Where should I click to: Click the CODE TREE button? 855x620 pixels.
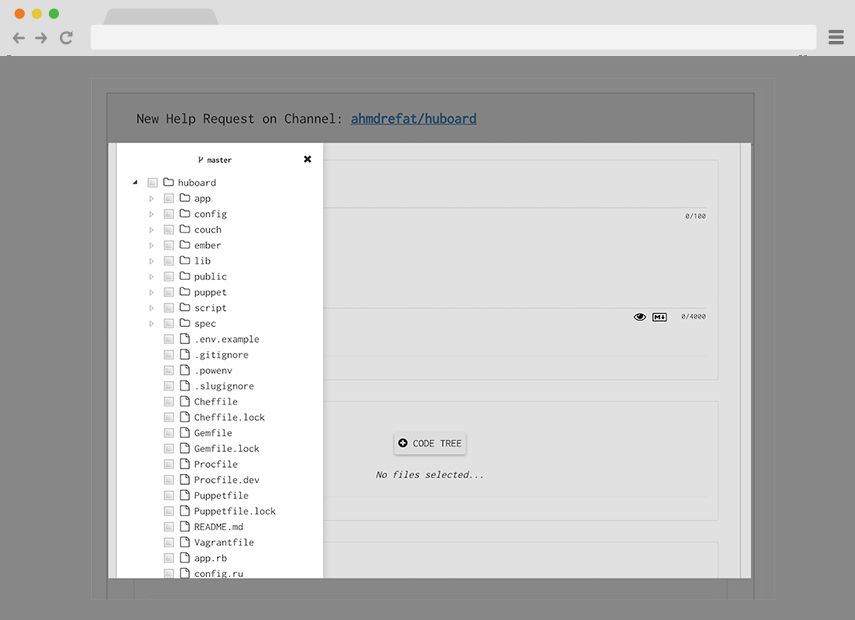point(430,443)
